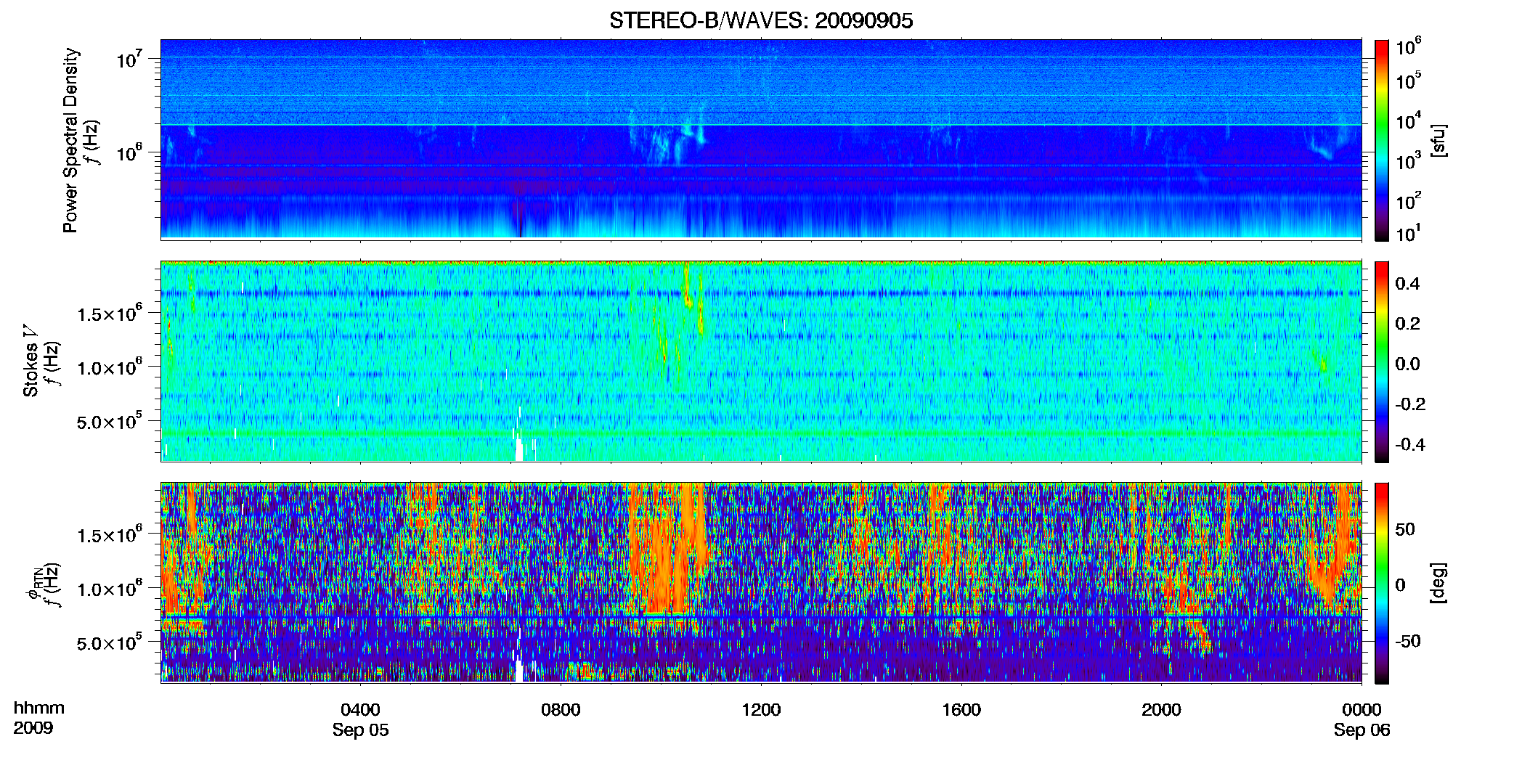Click the 50 label on the degrees color bar
Viewport: 1522px width, 784px height.
[x=1405, y=528]
